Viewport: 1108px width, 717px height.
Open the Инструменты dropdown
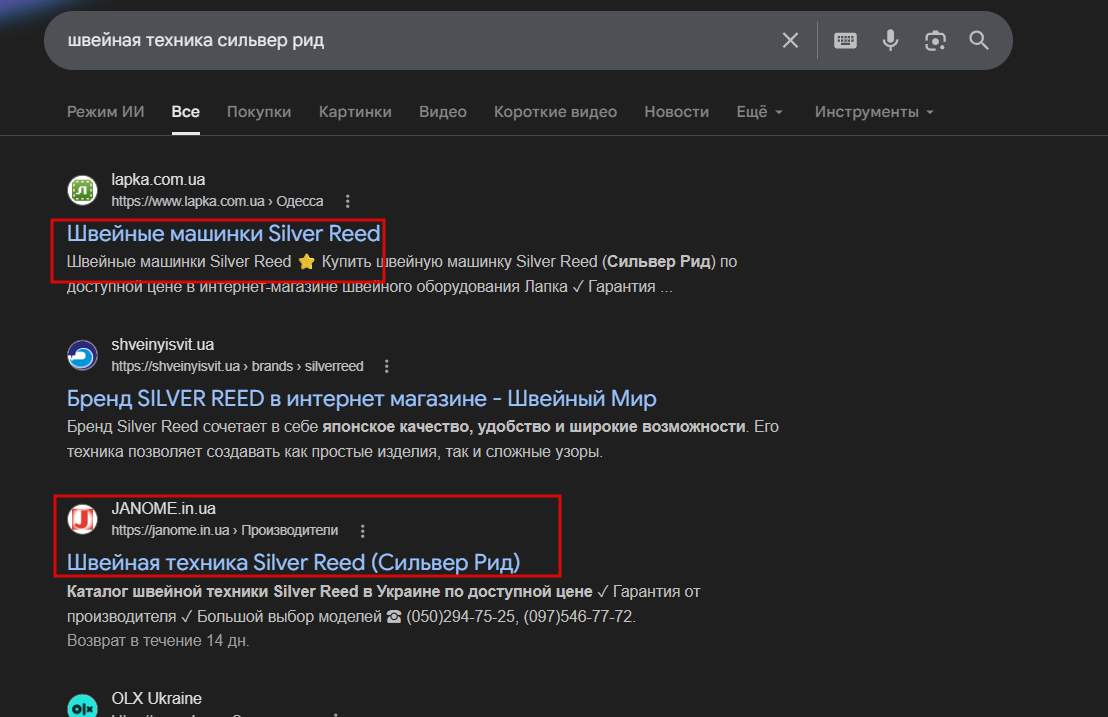pyautogui.click(x=874, y=112)
